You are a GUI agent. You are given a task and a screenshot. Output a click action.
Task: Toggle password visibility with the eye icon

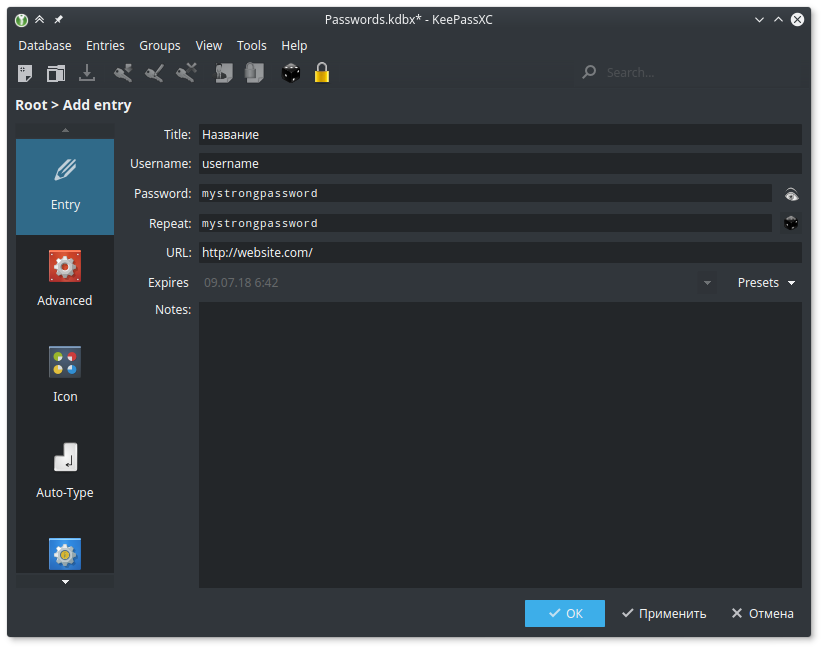[791, 194]
